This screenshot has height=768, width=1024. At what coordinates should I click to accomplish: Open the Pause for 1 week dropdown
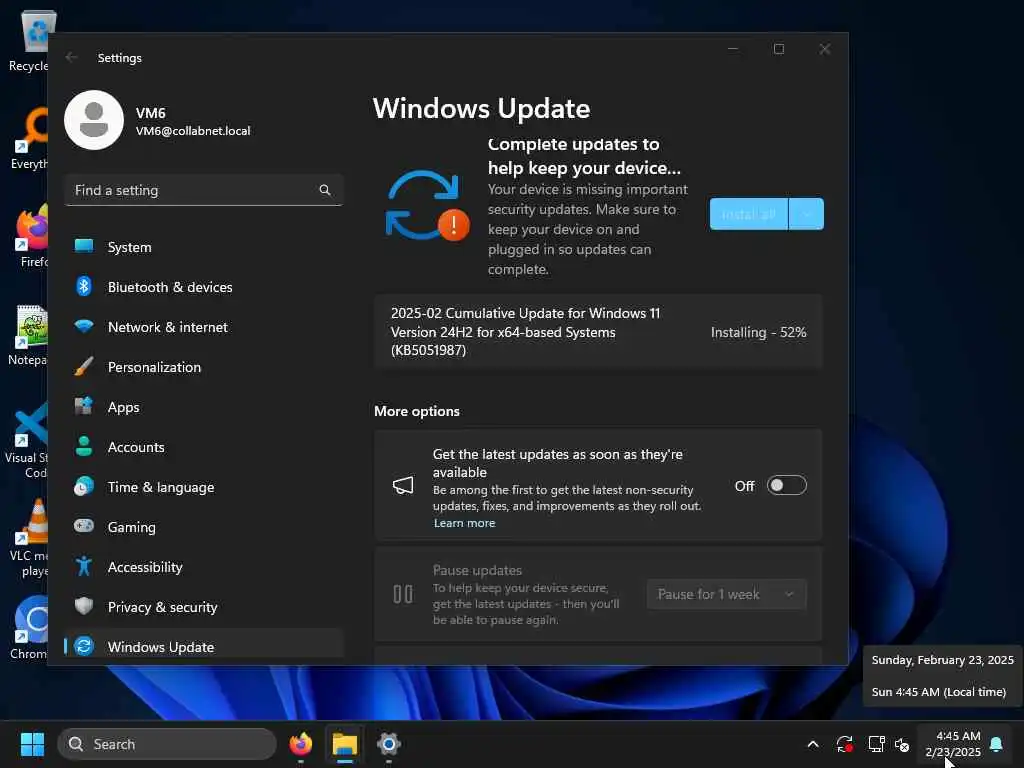[x=726, y=594]
